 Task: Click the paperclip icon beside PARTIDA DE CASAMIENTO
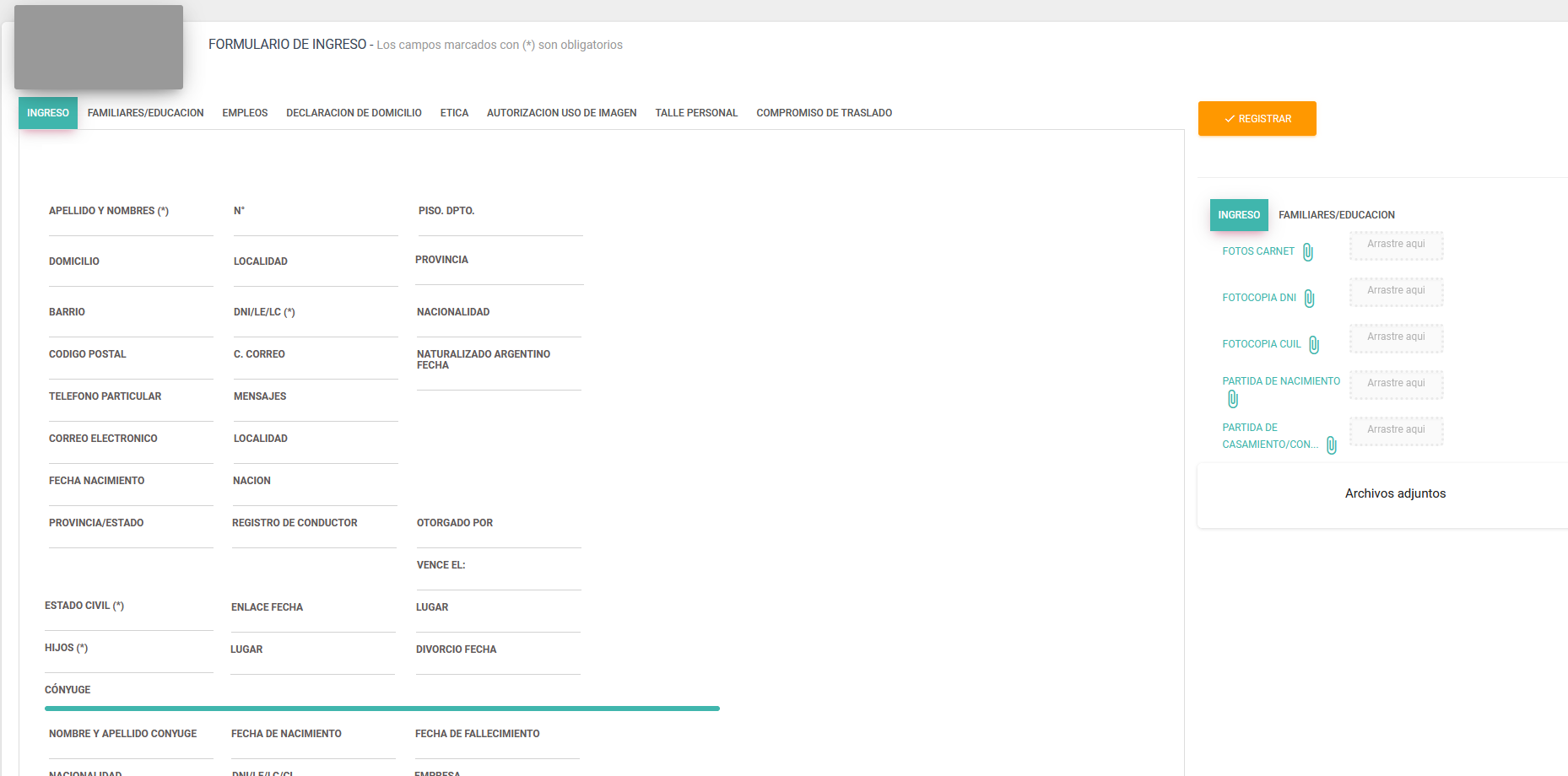1332,445
